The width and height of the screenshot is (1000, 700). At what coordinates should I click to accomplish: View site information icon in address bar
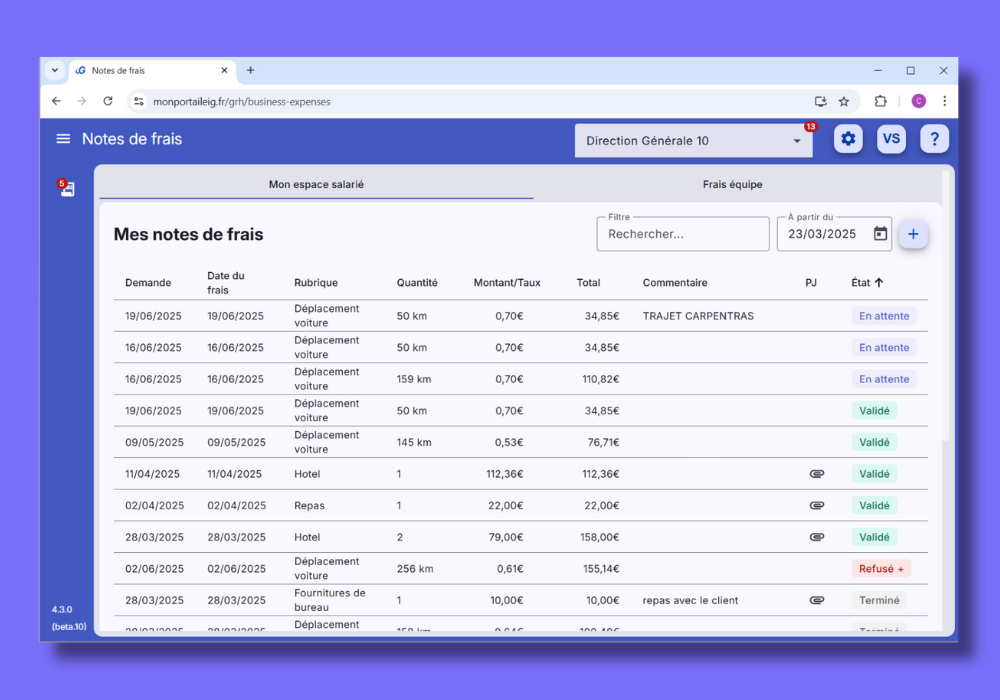coord(138,101)
